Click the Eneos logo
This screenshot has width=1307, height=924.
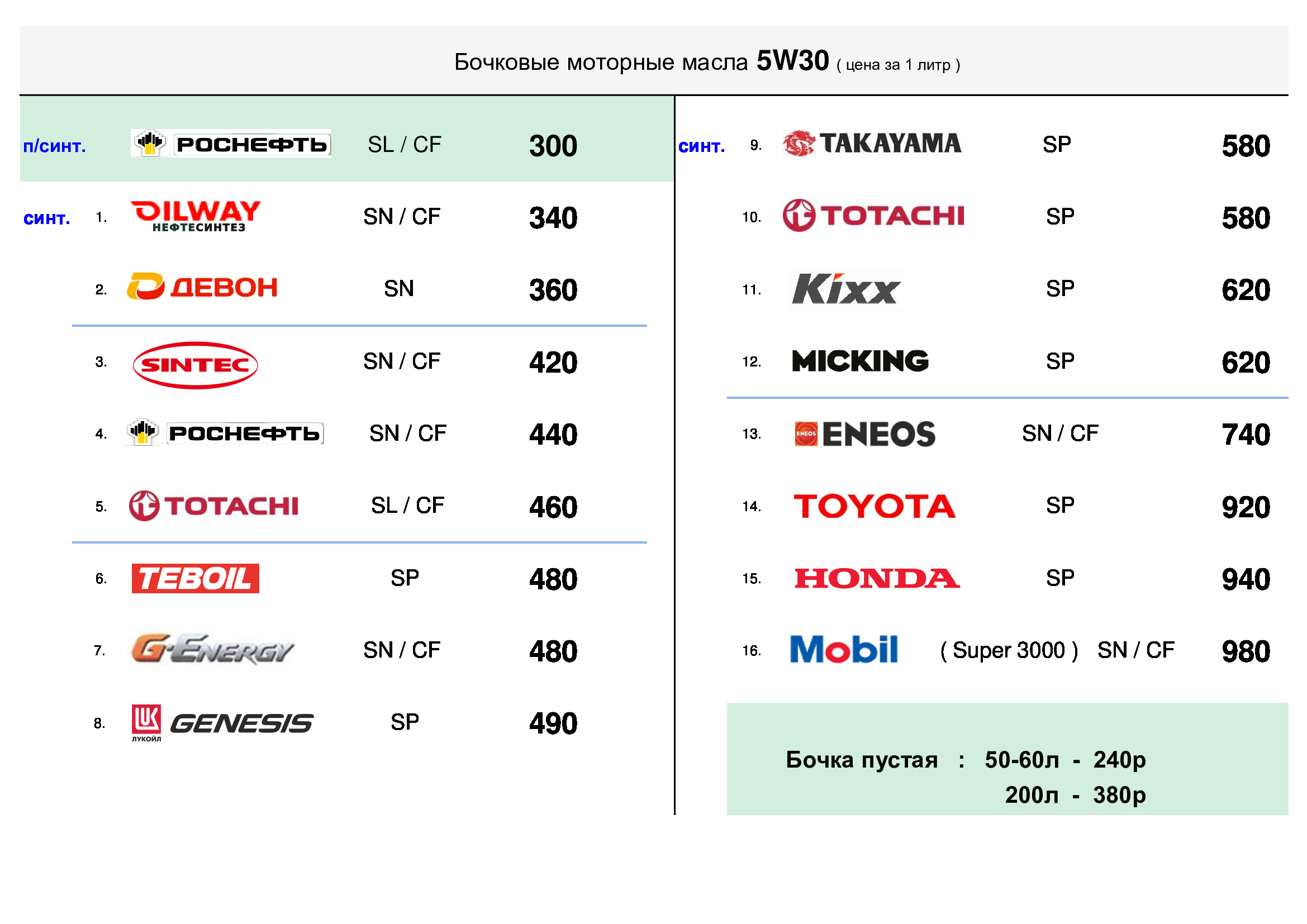[x=864, y=434]
